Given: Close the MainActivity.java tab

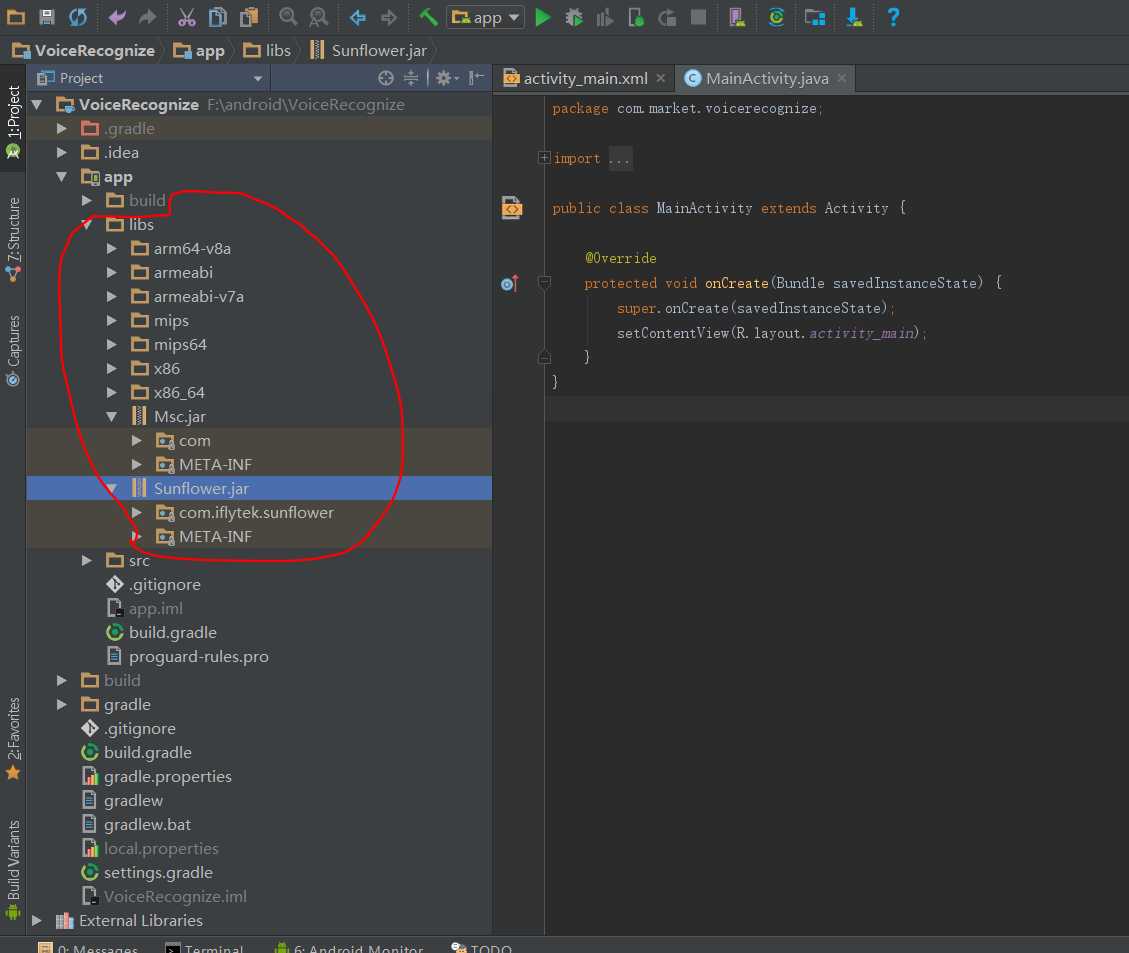Looking at the screenshot, I should (x=842, y=78).
